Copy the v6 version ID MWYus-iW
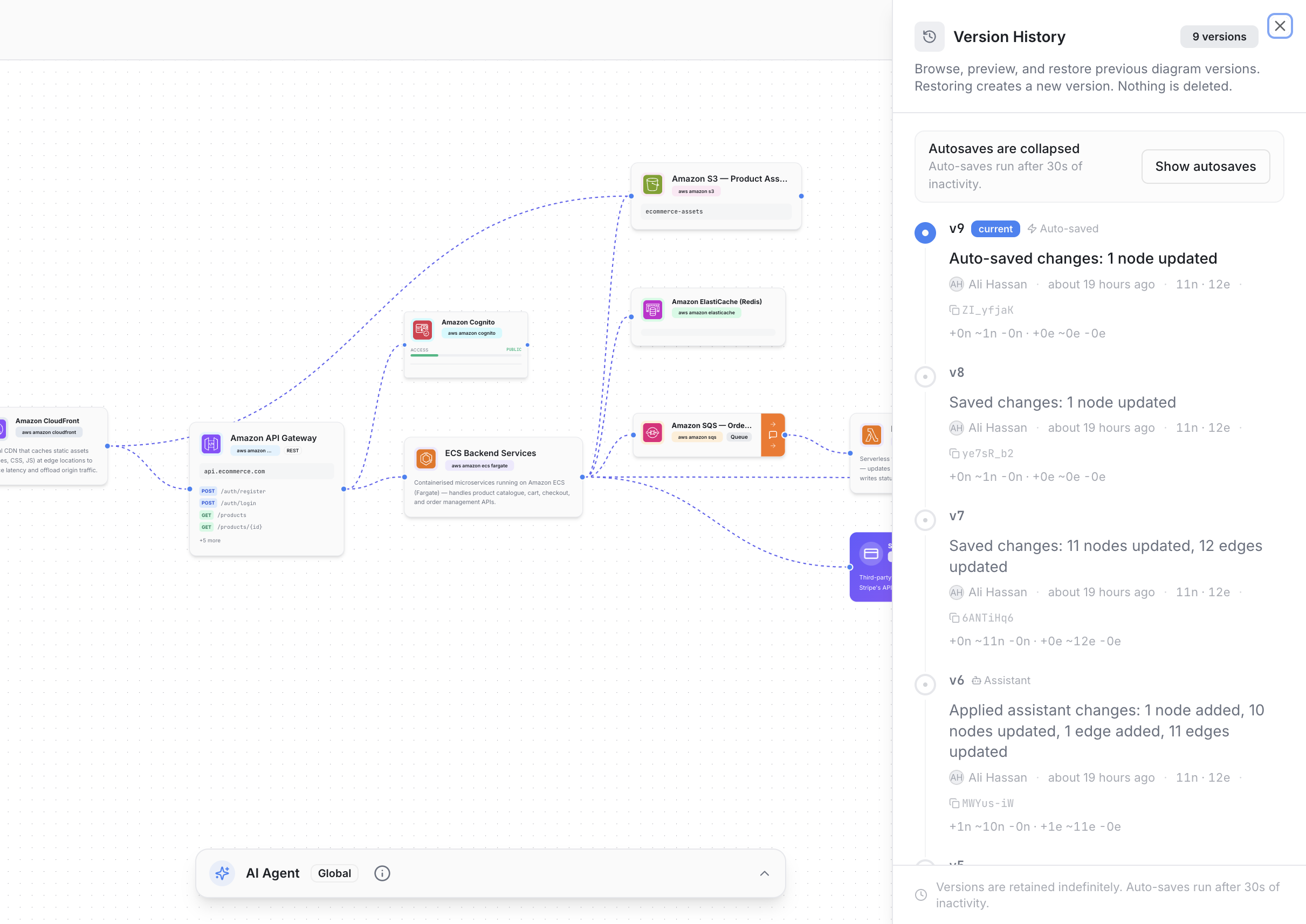The image size is (1306, 924). pos(981,803)
